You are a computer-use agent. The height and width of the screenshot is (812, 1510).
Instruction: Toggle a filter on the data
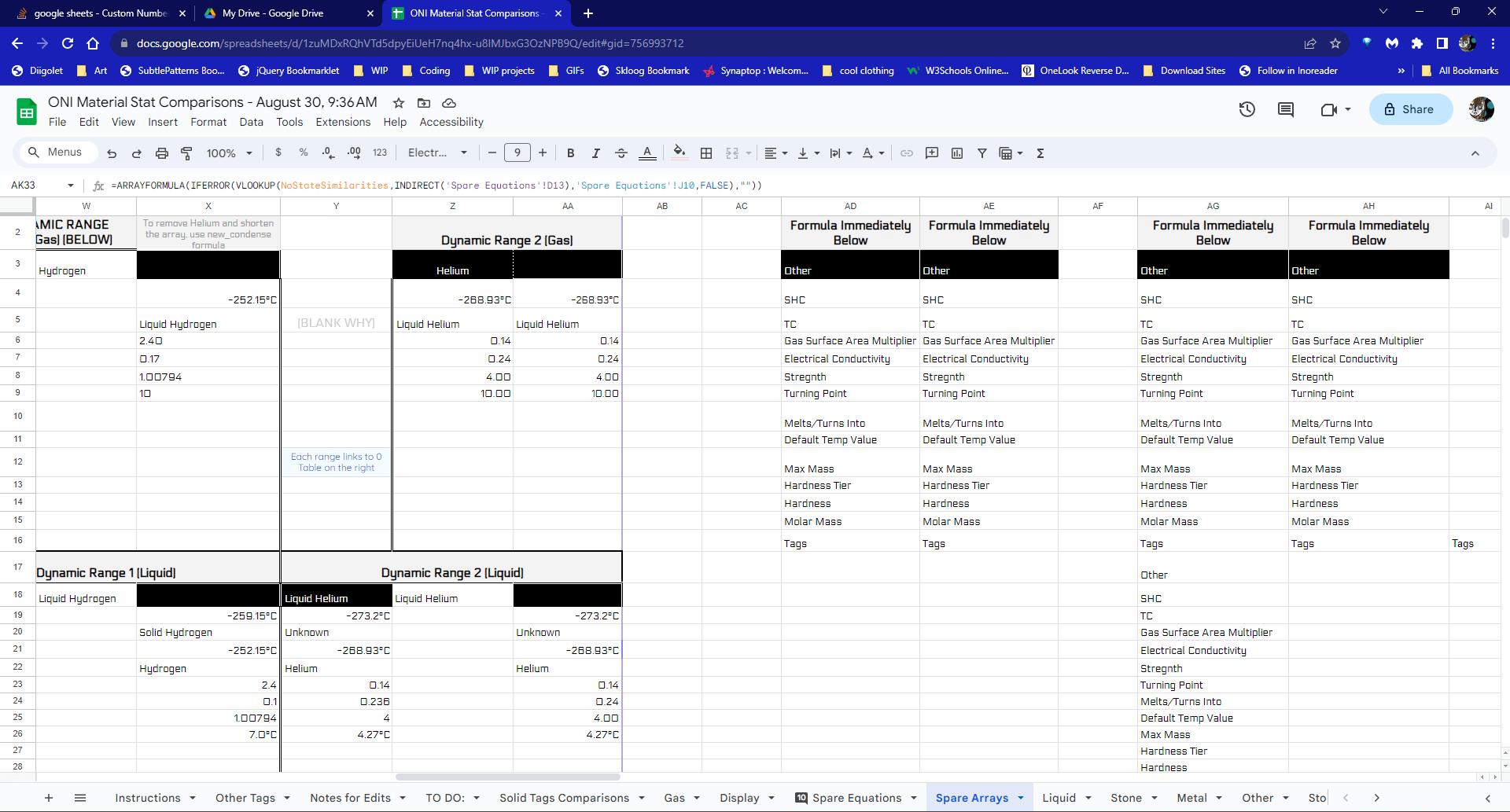tap(981, 153)
